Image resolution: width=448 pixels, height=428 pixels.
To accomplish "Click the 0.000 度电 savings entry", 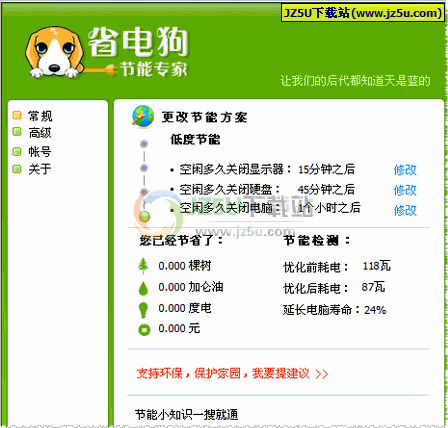I will (x=185, y=308).
